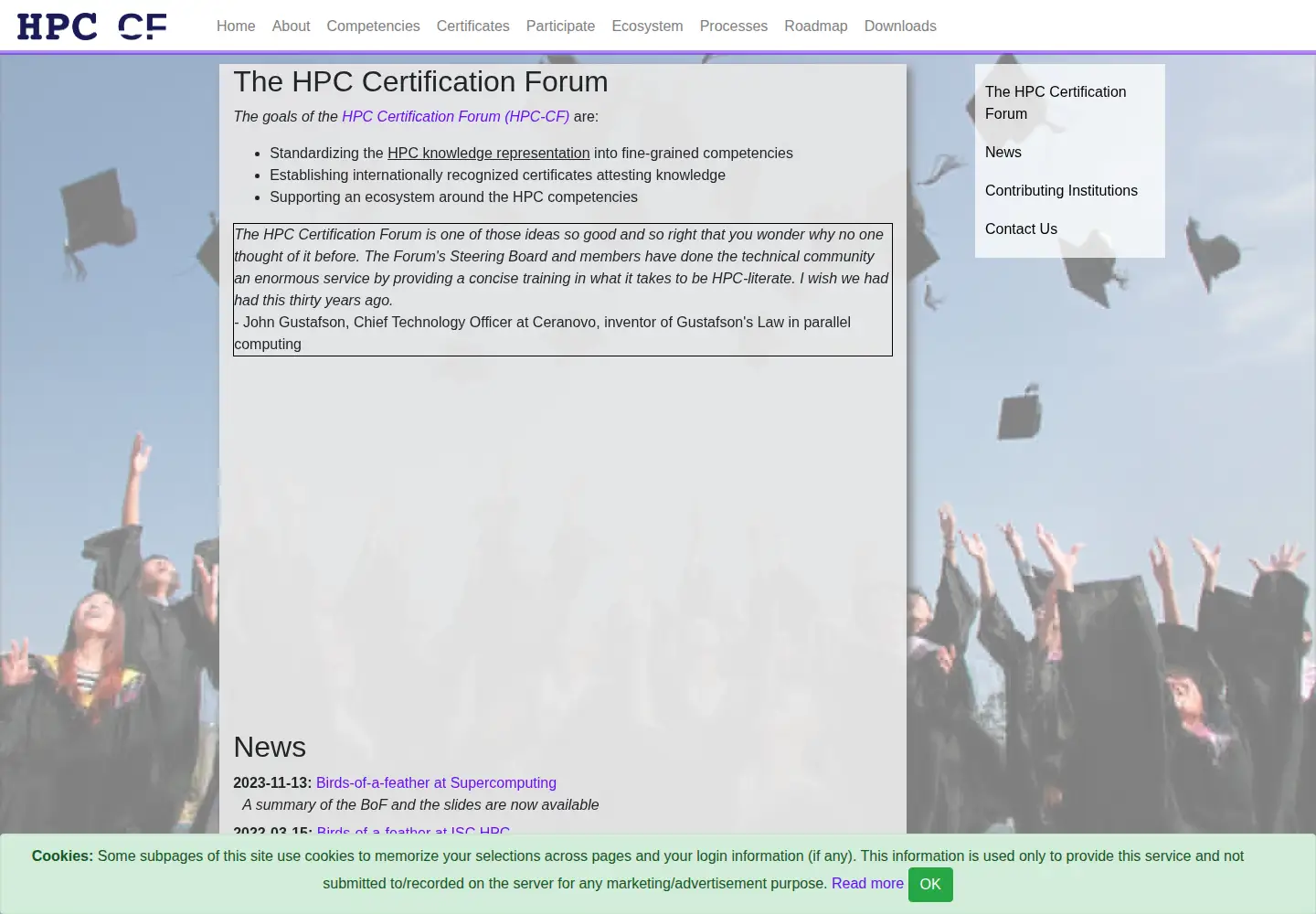The height and width of the screenshot is (914, 1316).
Task: Follow the HPC Certification Forum (HPC-CF) link
Action: click(x=455, y=117)
